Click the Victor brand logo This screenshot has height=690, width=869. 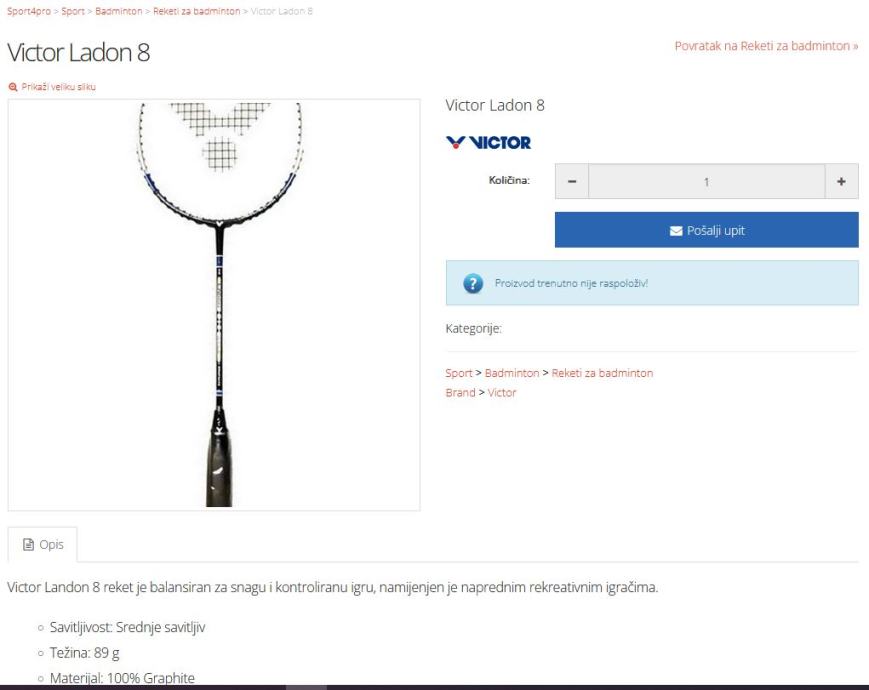tap(488, 142)
